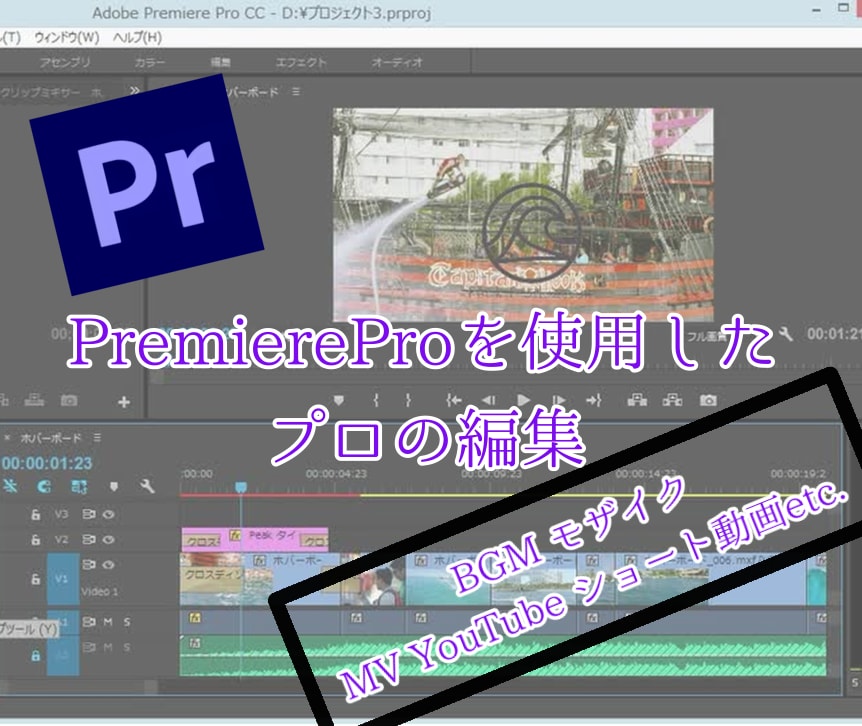Show hidden panels via double chevron
Image resolution: width=862 pixels, height=726 pixels.
[134, 91]
